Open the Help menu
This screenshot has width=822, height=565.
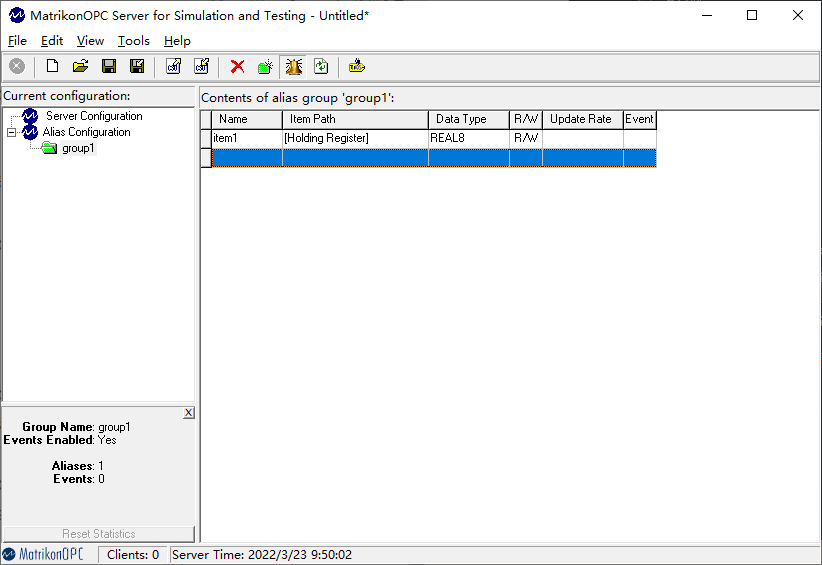click(x=177, y=41)
